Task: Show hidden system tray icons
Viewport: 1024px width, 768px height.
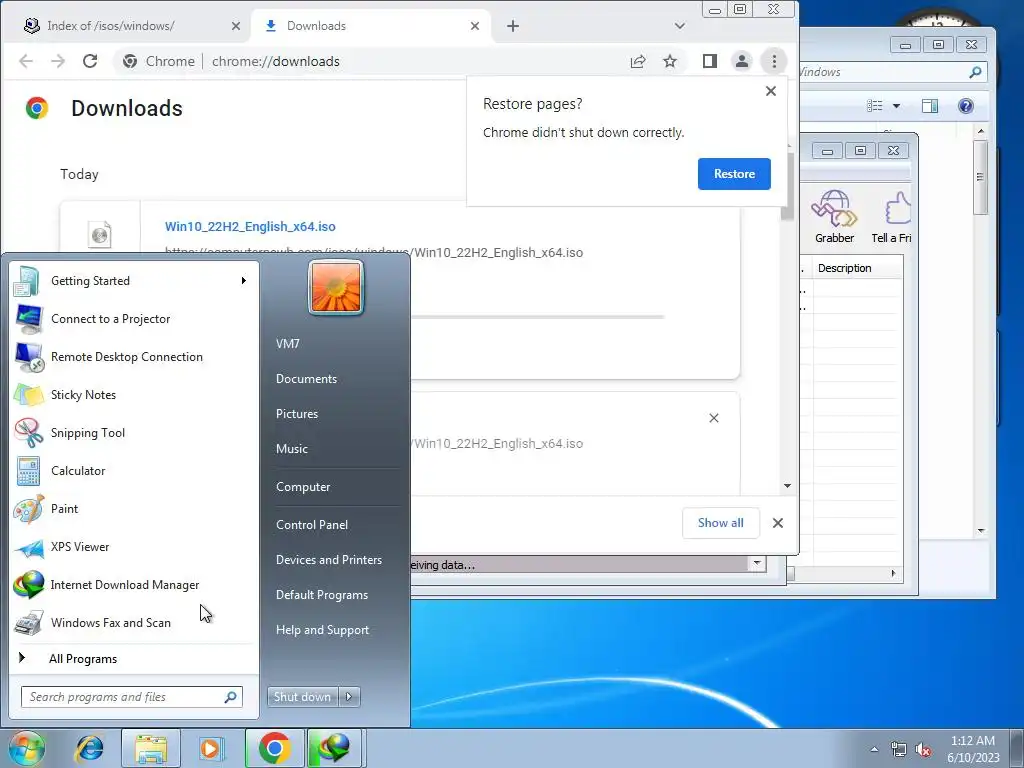Action: coord(874,749)
